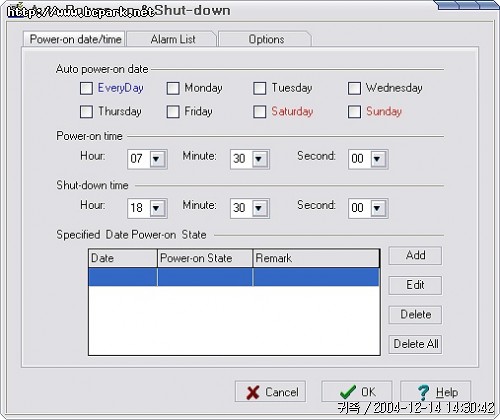Open the Alarm List tab
Viewport: 500px width, 420px height.
(173, 39)
